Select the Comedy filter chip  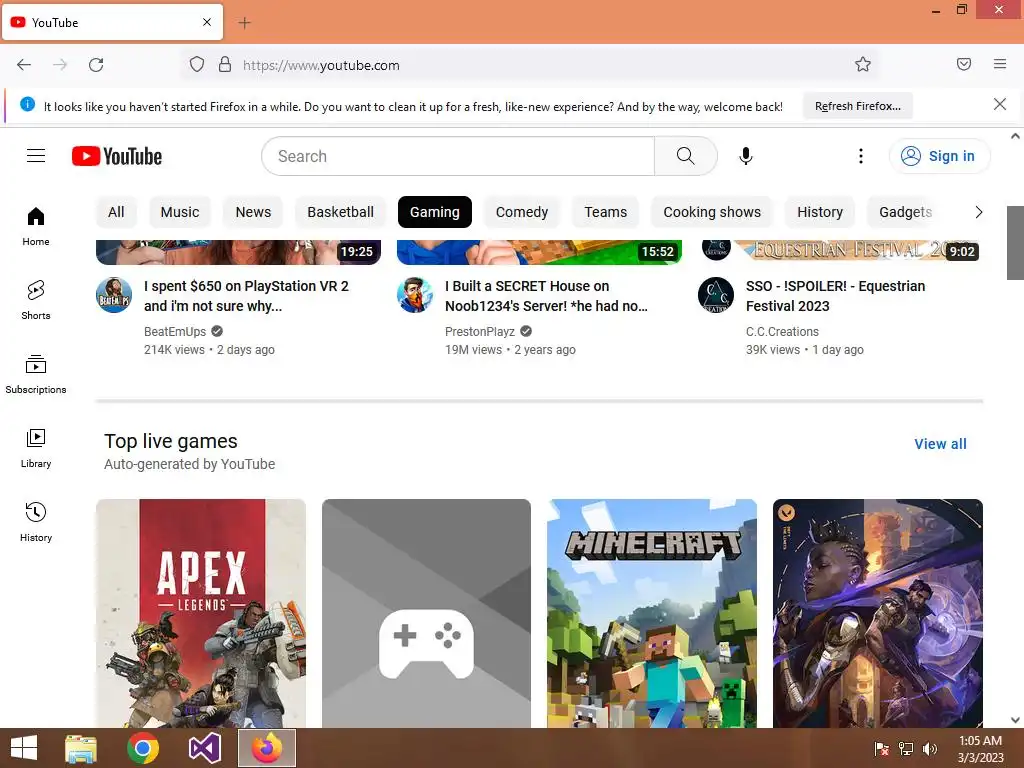[522, 212]
